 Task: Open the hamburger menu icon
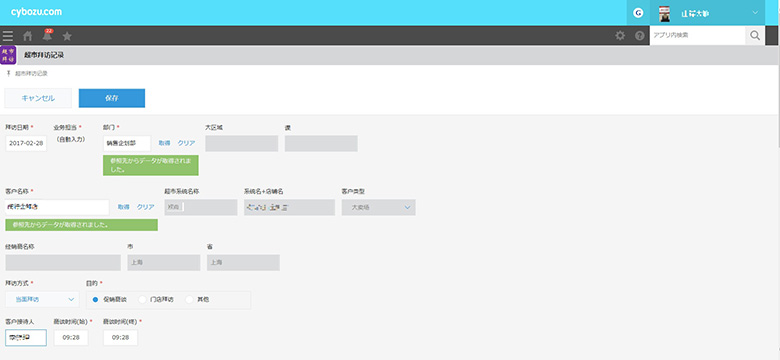[7, 36]
